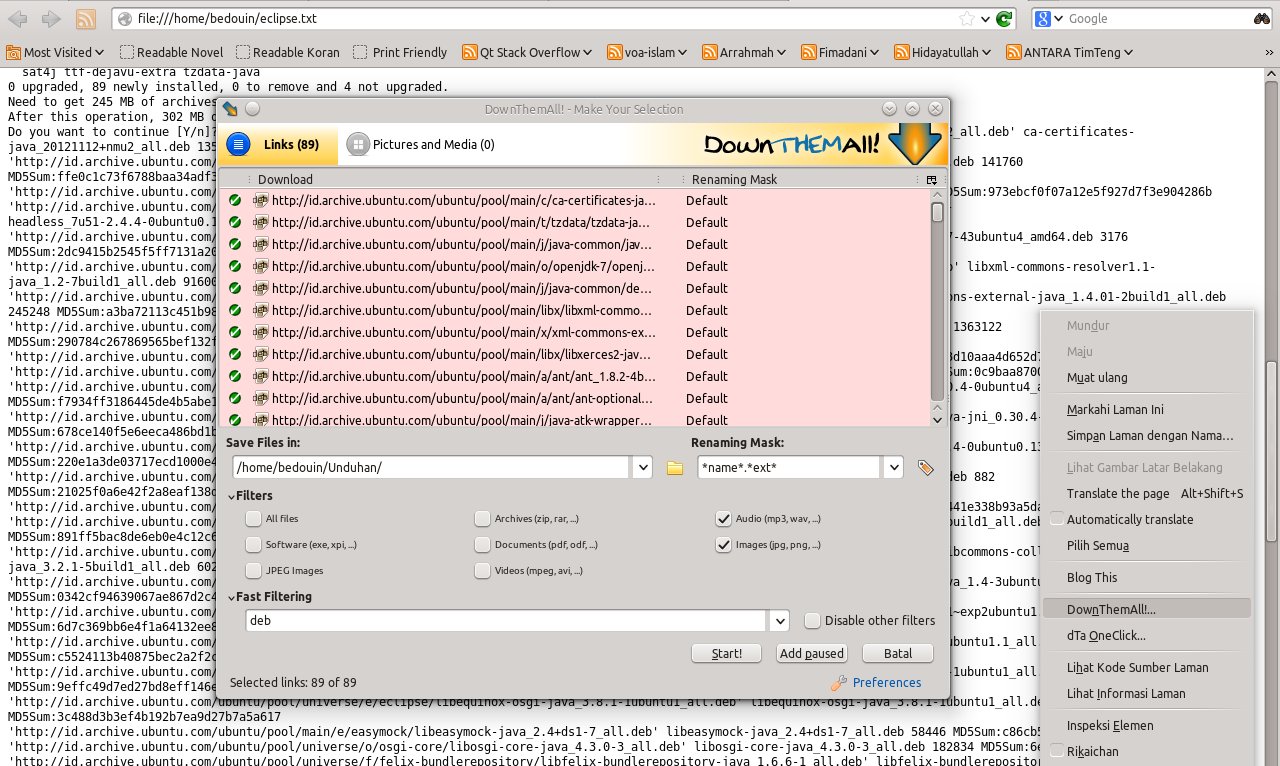Click the RSS feed icon beside the address bar
The height and width of the screenshot is (766, 1280).
click(86, 19)
